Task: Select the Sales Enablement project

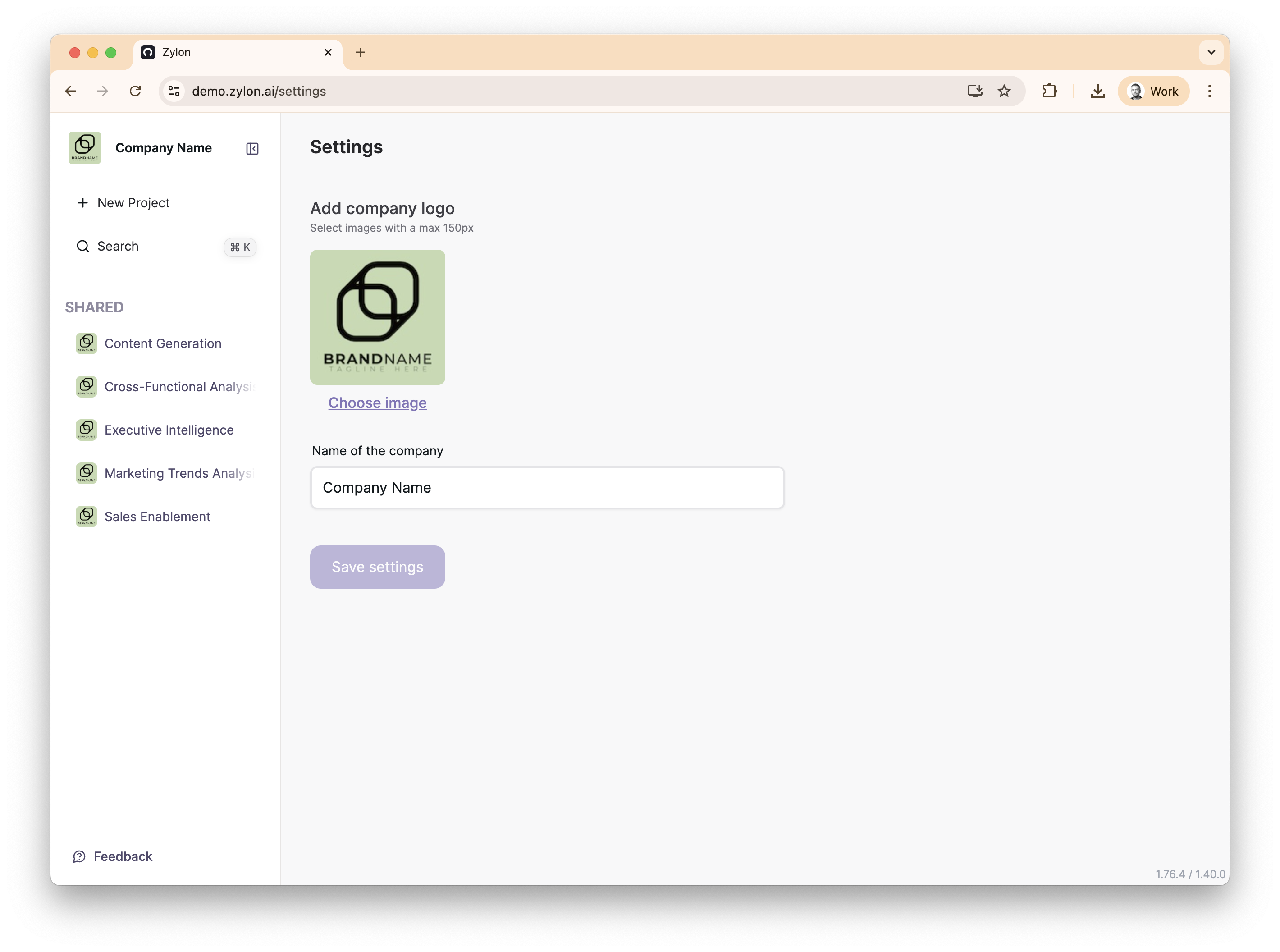Action: (157, 516)
